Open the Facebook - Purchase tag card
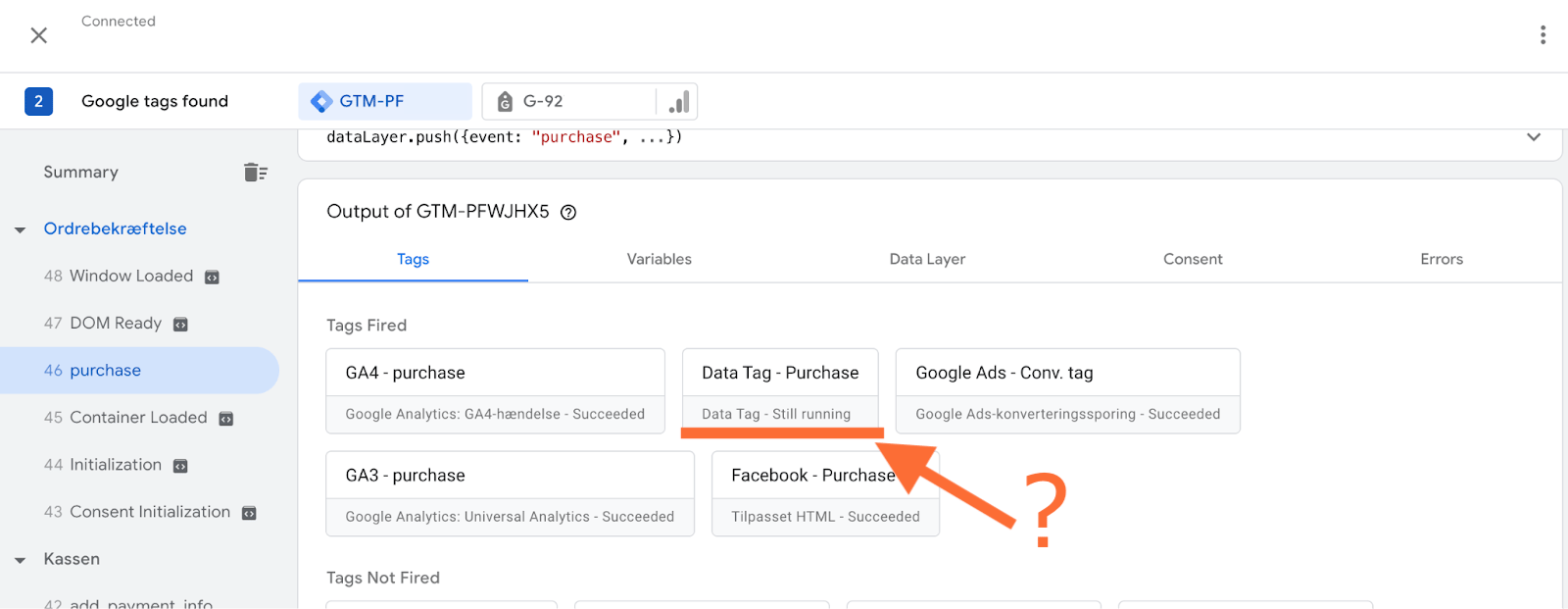 [x=825, y=493]
